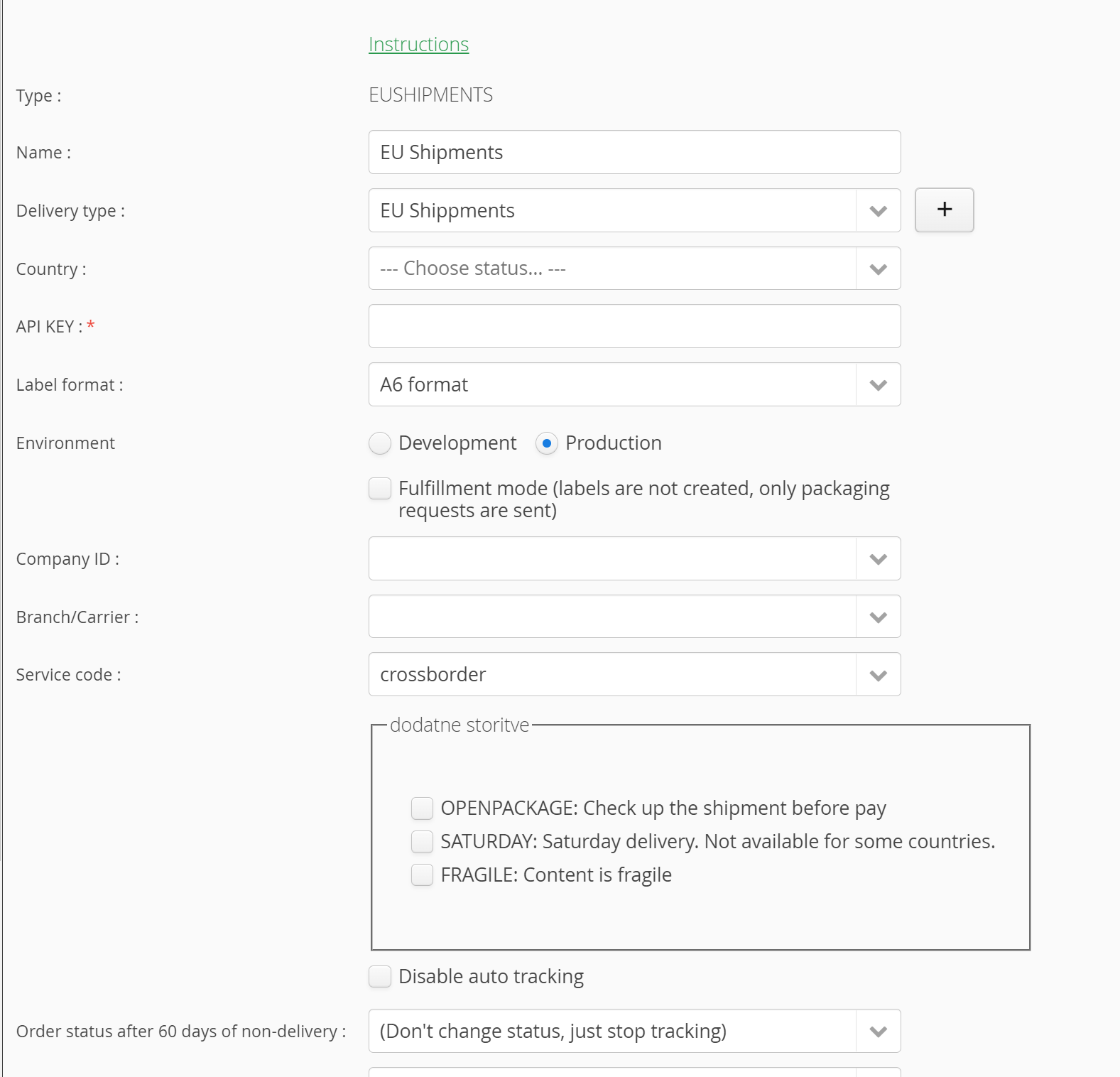Check the FRAGILE content option

pos(422,875)
